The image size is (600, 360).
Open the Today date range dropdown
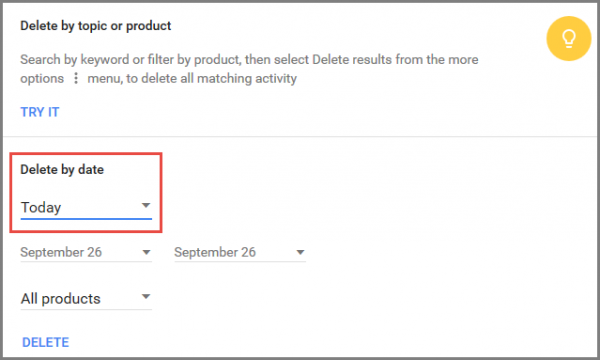point(86,208)
